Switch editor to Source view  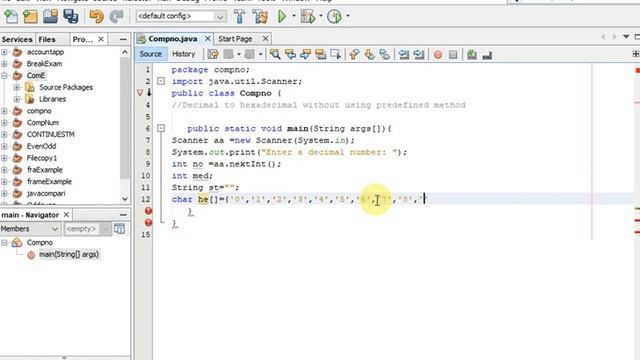[x=151, y=54]
